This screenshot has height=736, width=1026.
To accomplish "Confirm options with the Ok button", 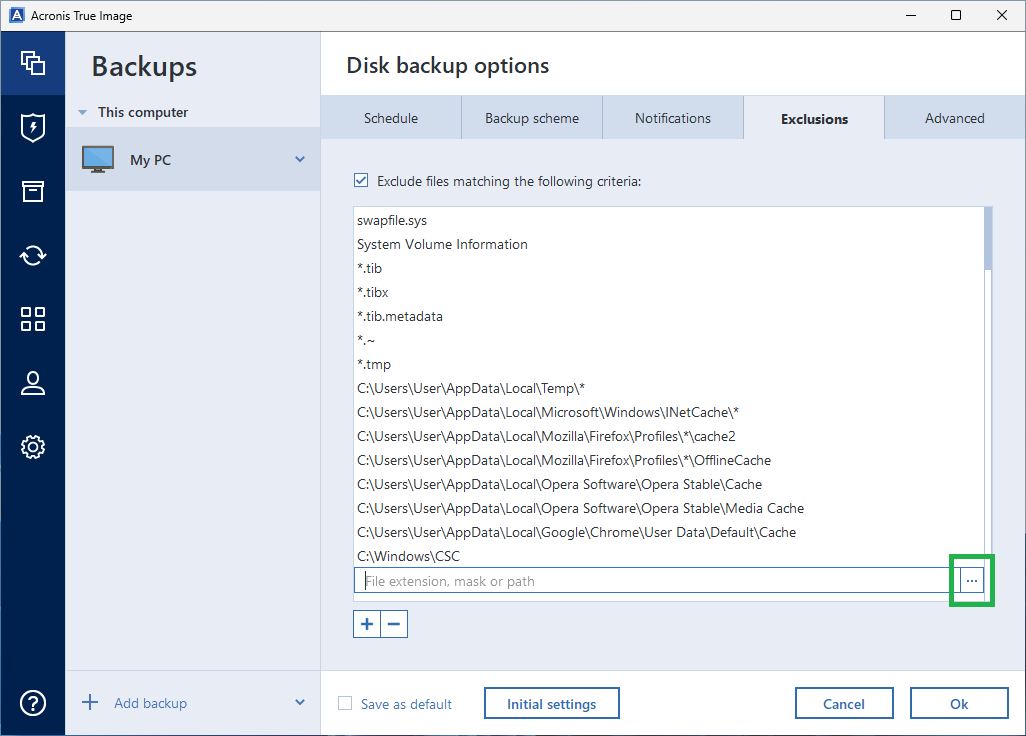I will click(958, 703).
